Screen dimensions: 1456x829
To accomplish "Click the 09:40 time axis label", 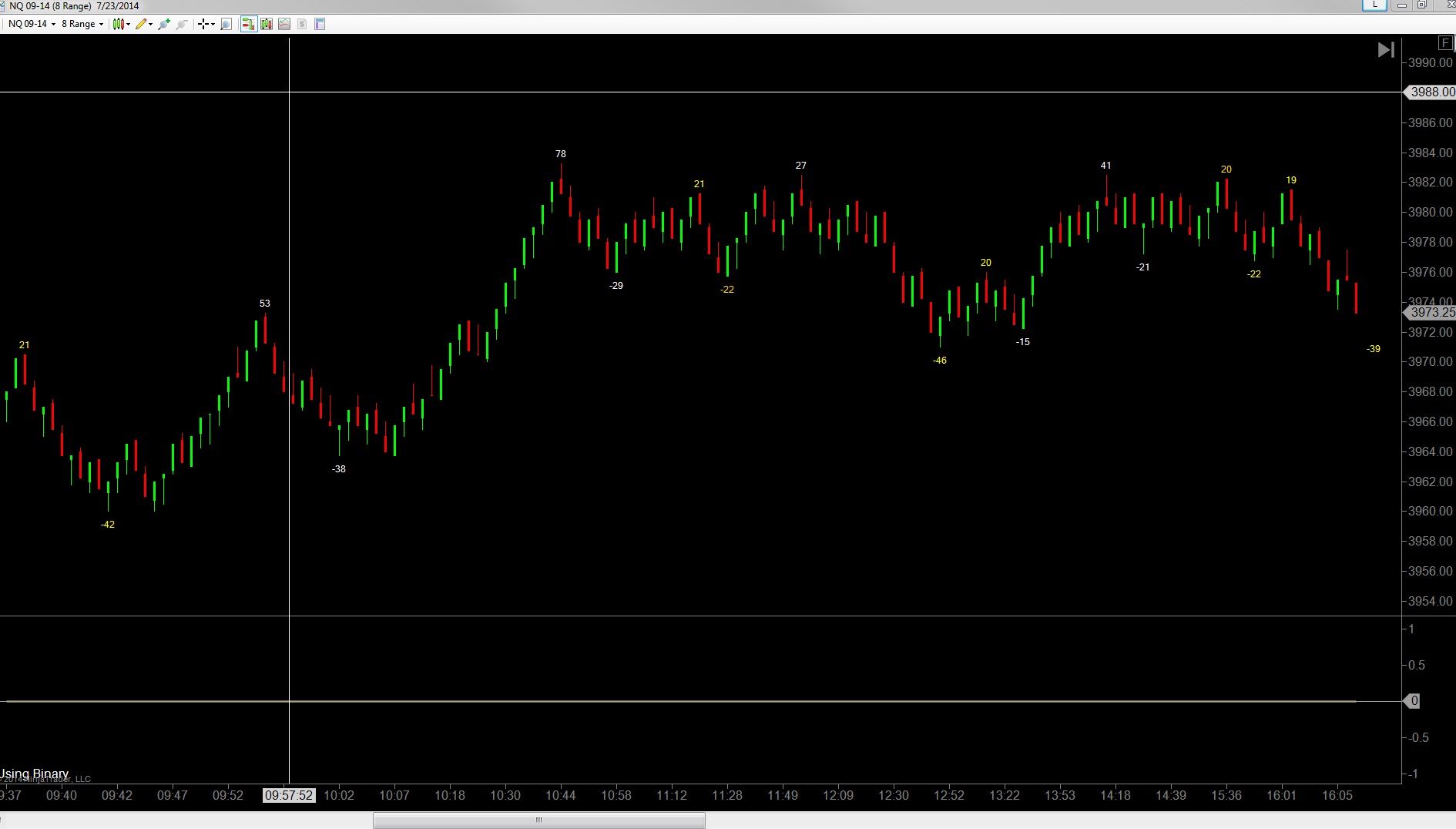I will pos(62,795).
